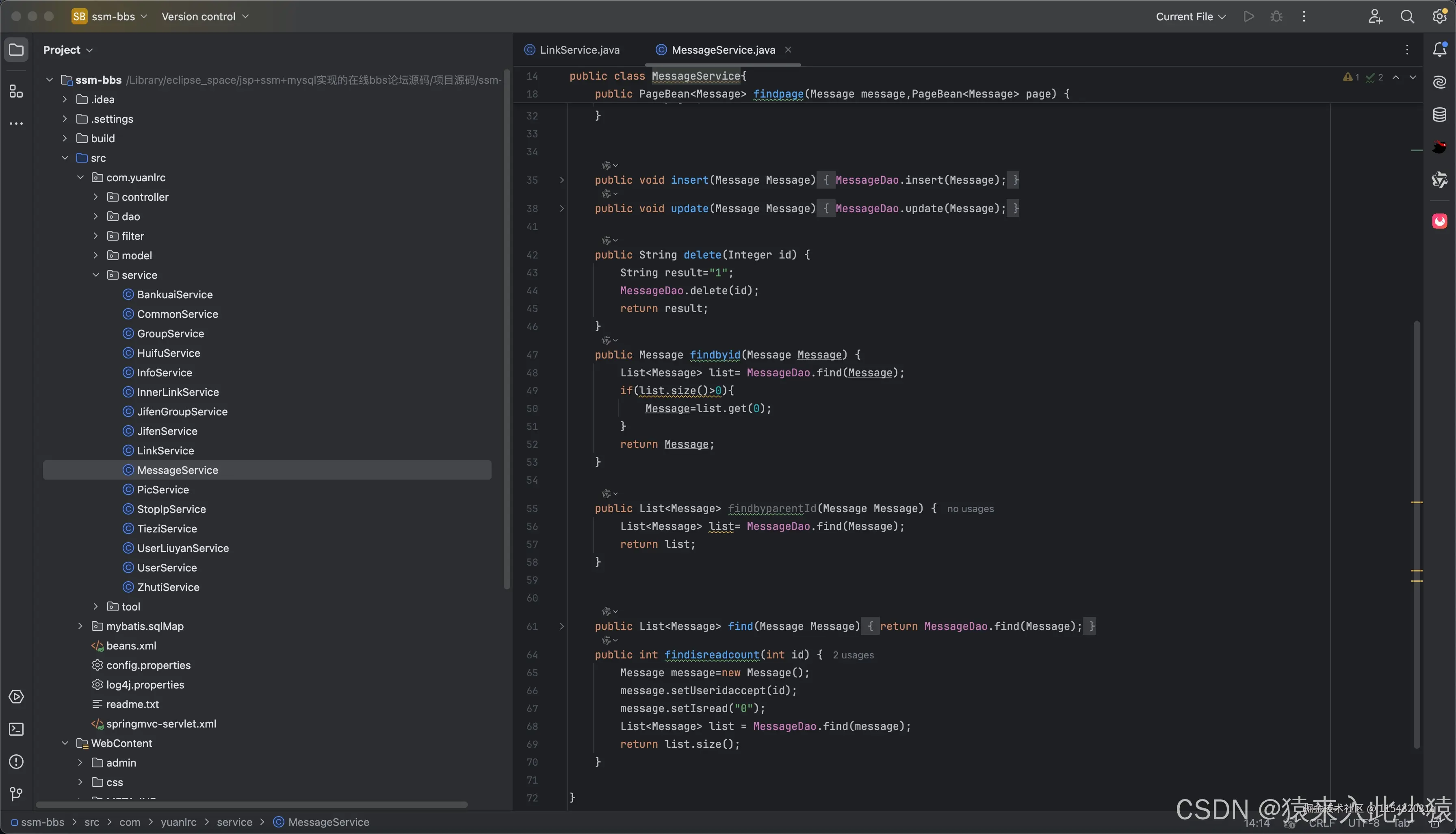Click the Debug bug icon

coord(1276,17)
